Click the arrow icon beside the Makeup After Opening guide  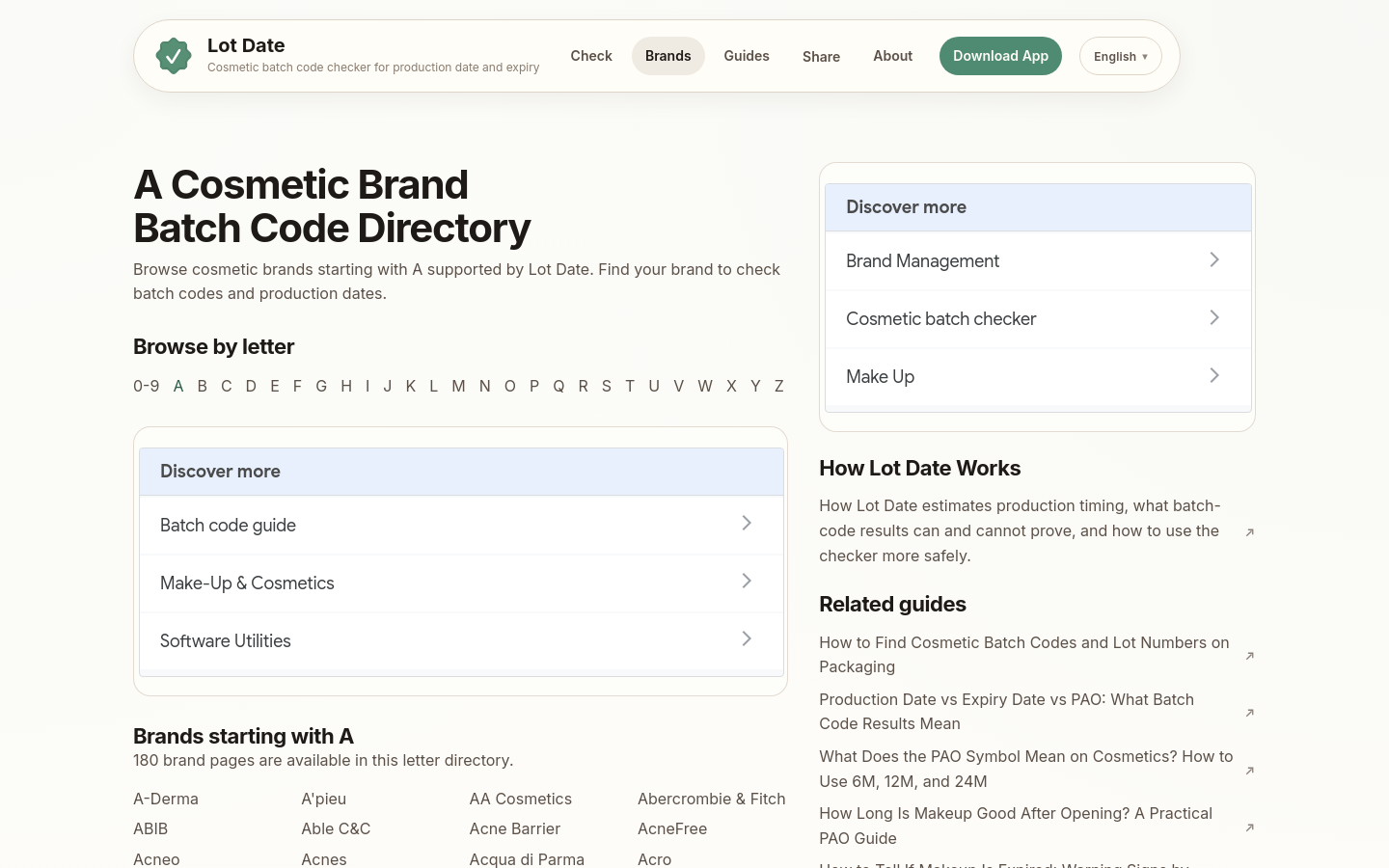click(1250, 827)
